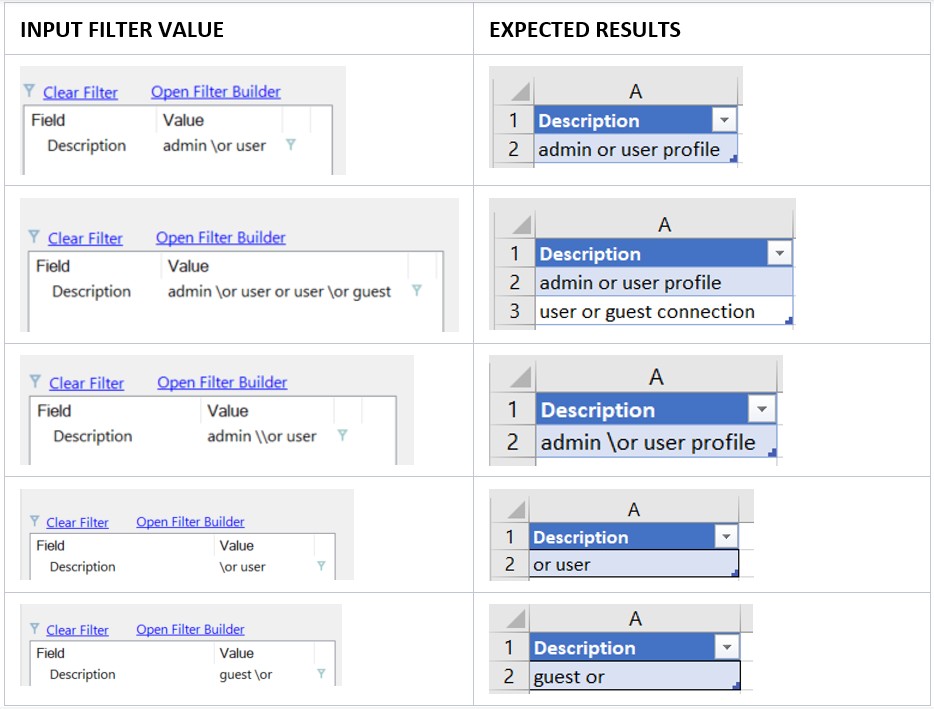934x709 pixels.
Task: Select the 'user or guest connection' cell
Action: click(x=647, y=311)
